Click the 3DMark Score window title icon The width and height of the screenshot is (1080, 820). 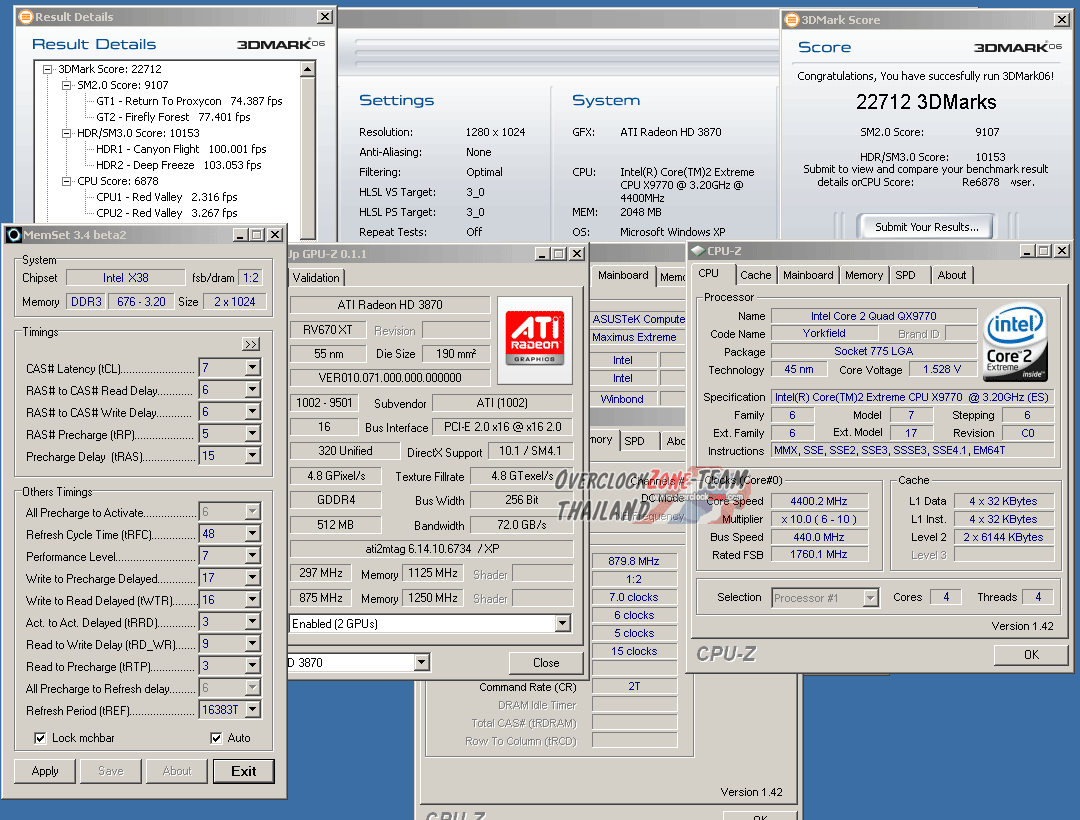[x=792, y=20]
